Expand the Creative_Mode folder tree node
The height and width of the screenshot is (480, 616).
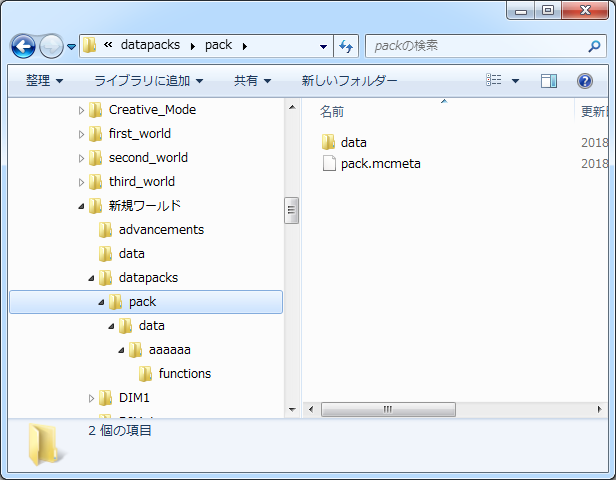click(x=82, y=110)
